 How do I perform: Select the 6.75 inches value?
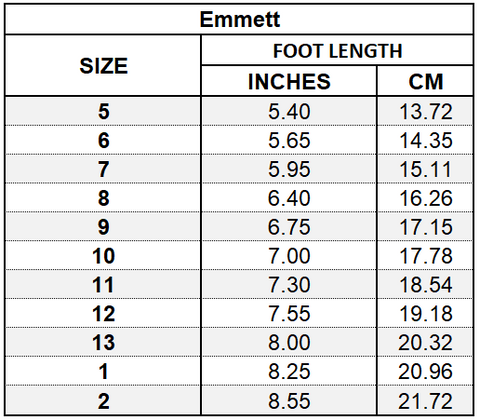(x=289, y=227)
